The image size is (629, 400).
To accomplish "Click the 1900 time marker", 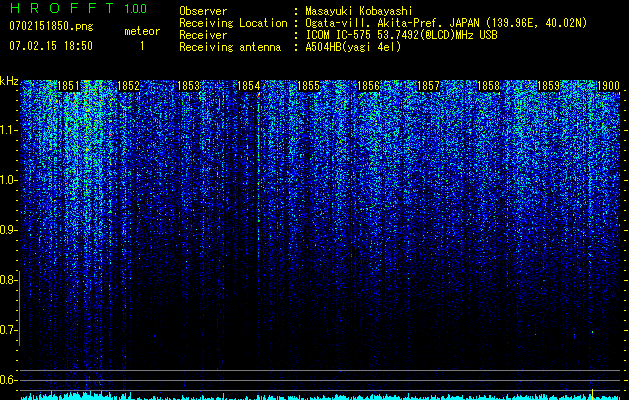I will pyautogui.click(x=609, y=86).
